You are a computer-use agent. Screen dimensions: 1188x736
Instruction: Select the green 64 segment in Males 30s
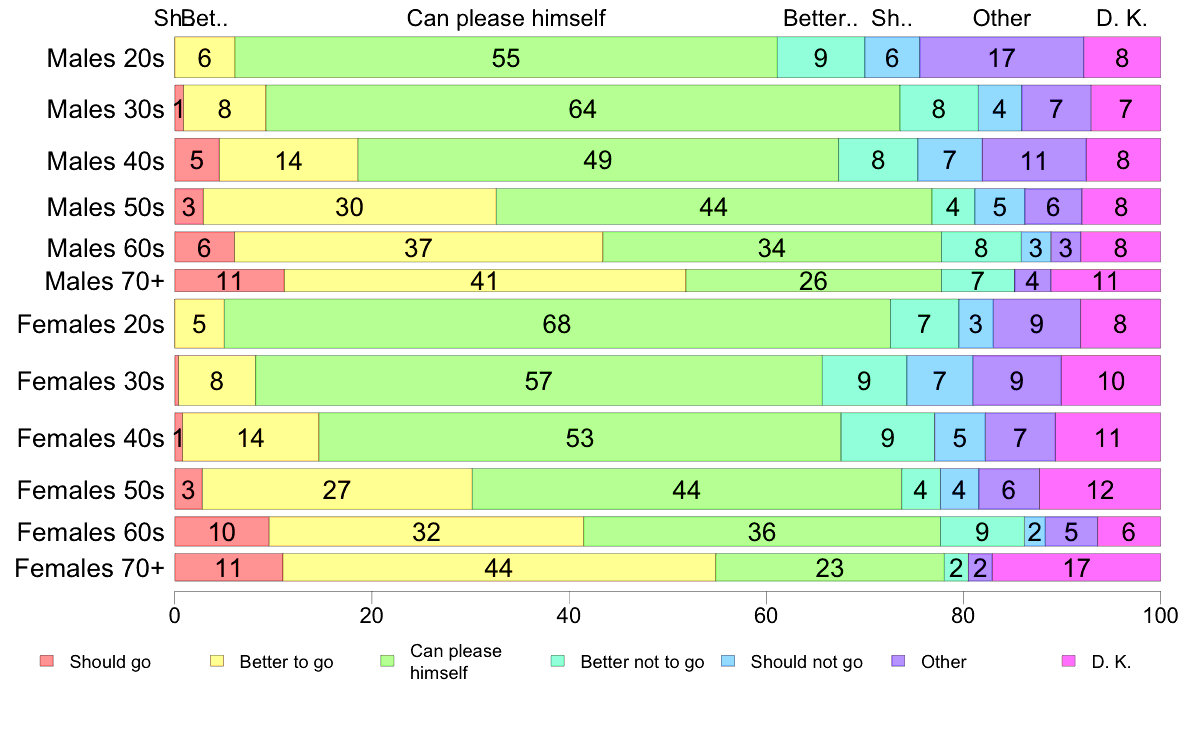[x=582, y=108]
